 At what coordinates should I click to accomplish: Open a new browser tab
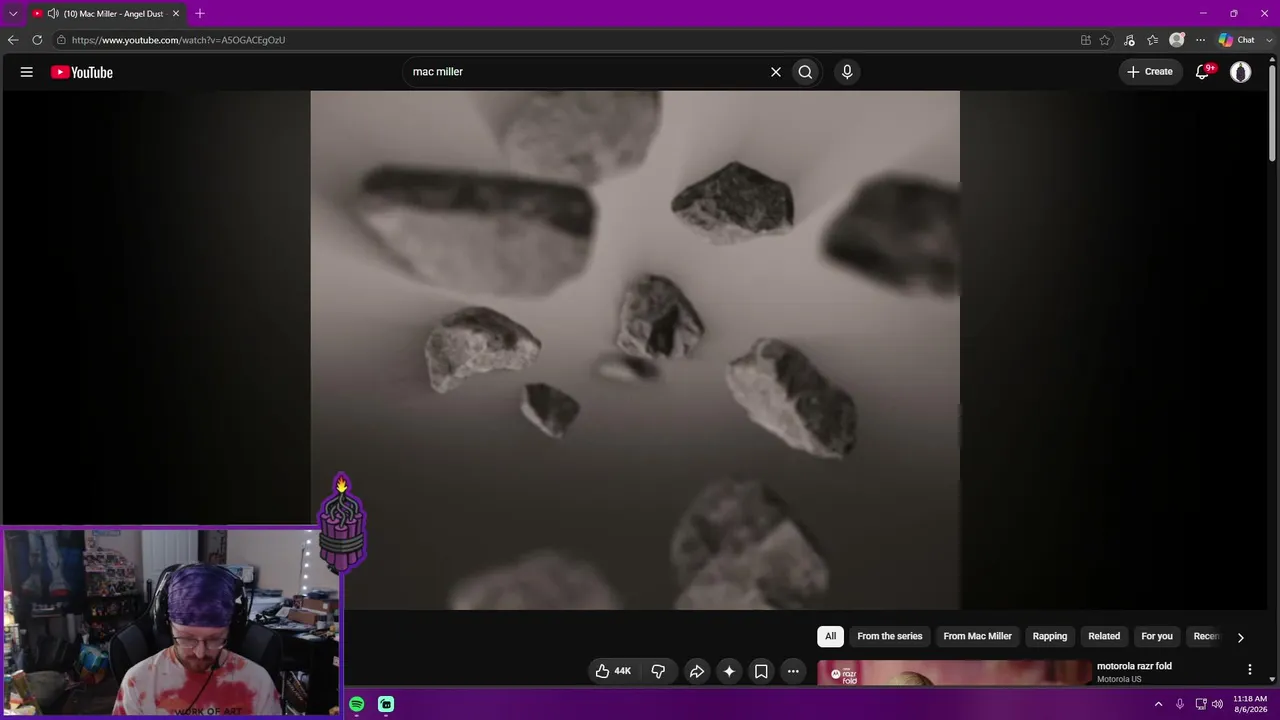200,14
